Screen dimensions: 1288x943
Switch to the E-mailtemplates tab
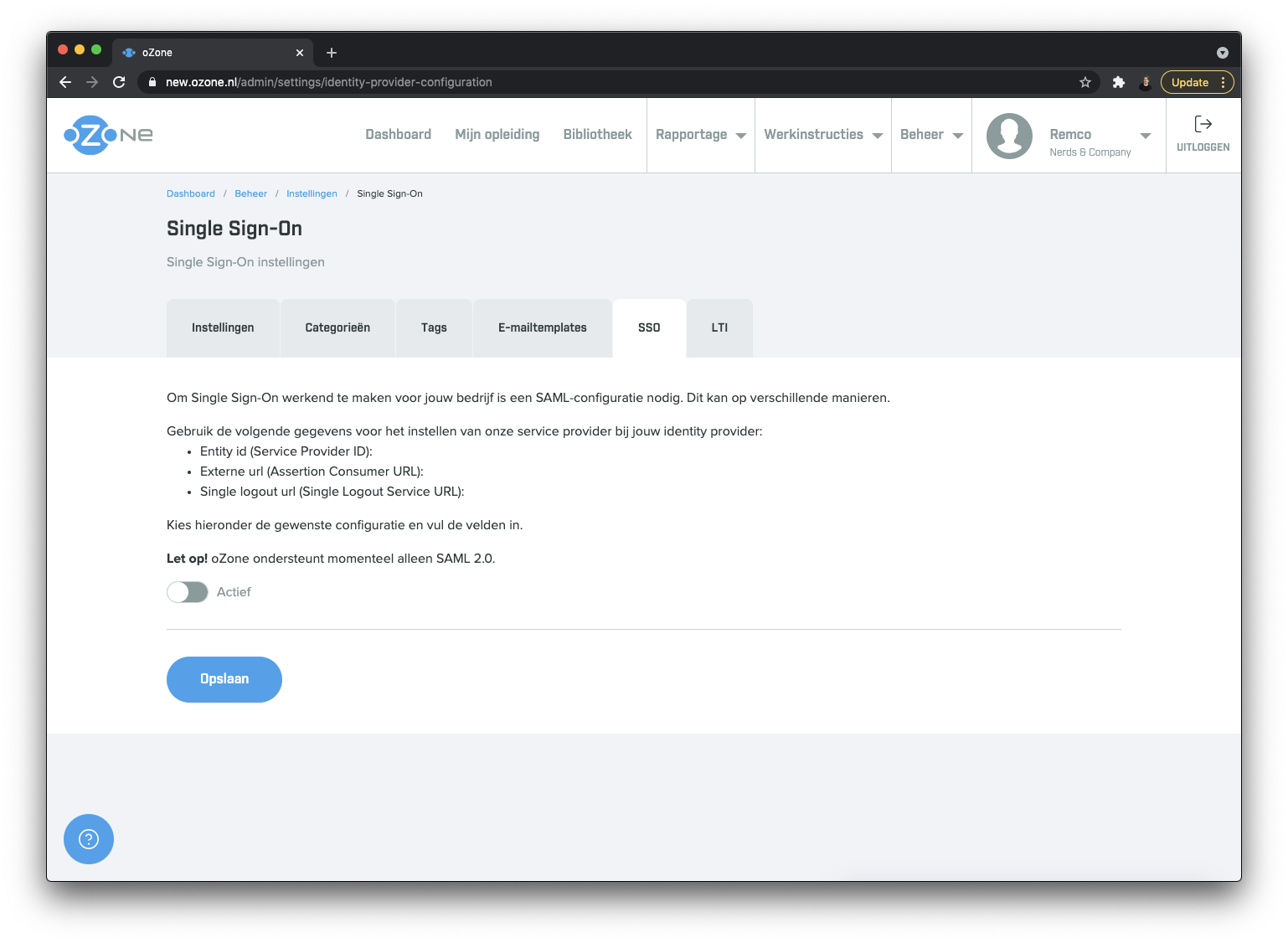[542, 327]
